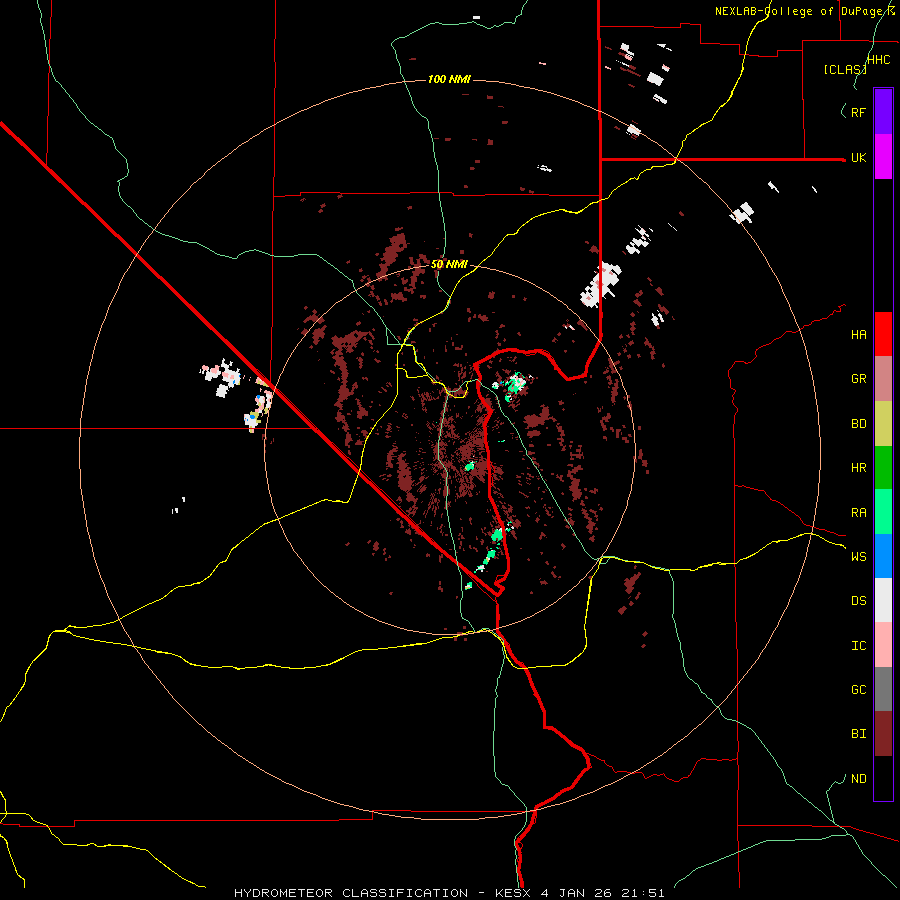
Task: Click the HA red legend swatch
Action: point(883,334)
